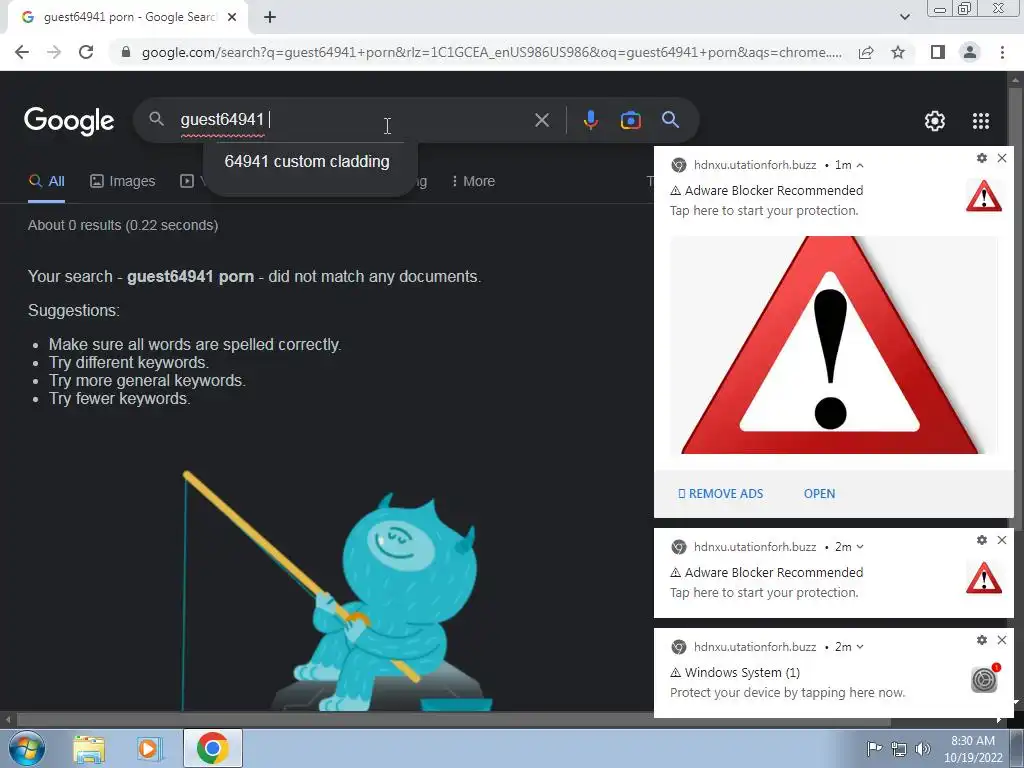Screen dimensions: 1024x768
Task: Open the Action Center flag tray icon
Action: point(874,748)
